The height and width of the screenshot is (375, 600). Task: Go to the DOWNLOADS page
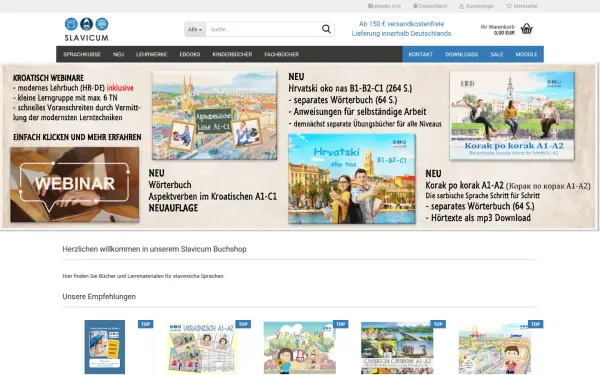pyautogui.click(x=461, y=54)
